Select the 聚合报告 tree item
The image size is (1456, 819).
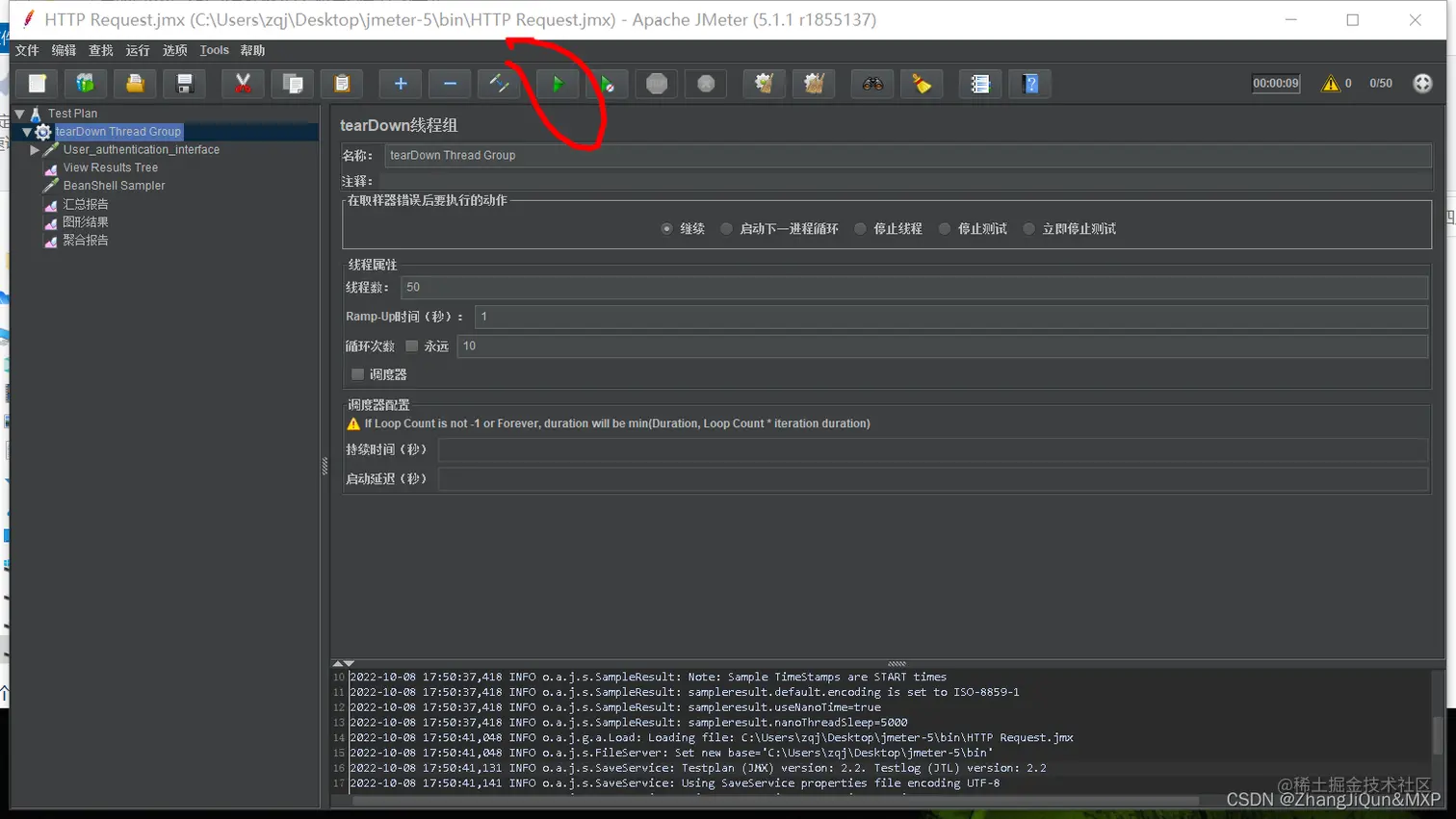point(86,241)
